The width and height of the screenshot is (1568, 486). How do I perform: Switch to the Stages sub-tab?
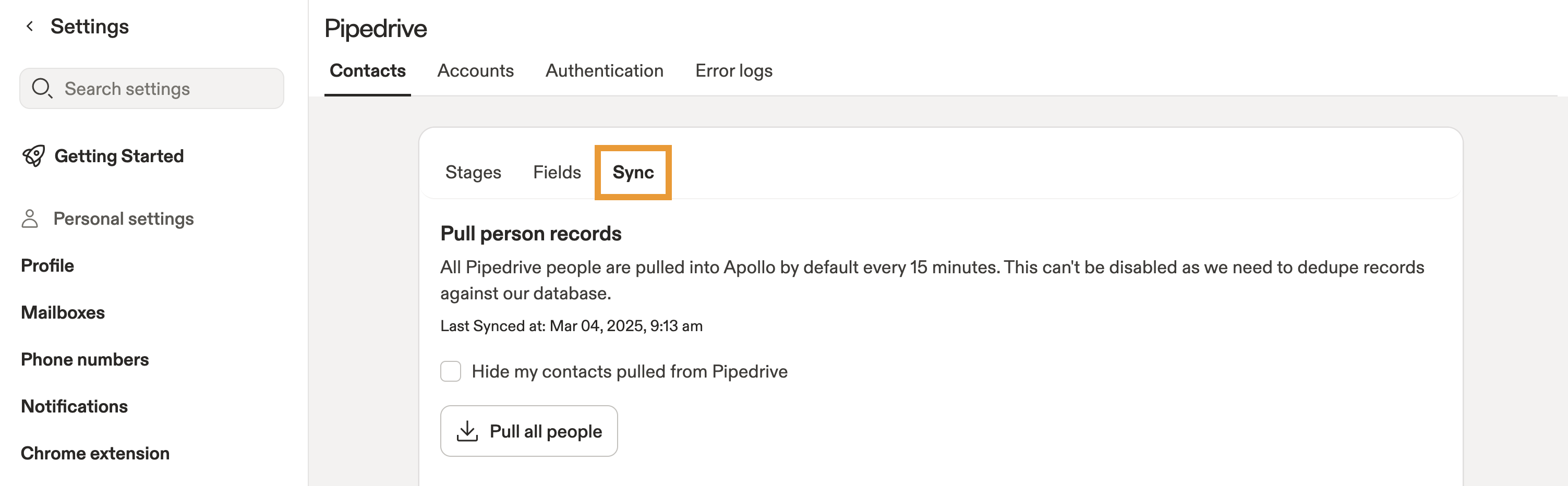point(473,172)
